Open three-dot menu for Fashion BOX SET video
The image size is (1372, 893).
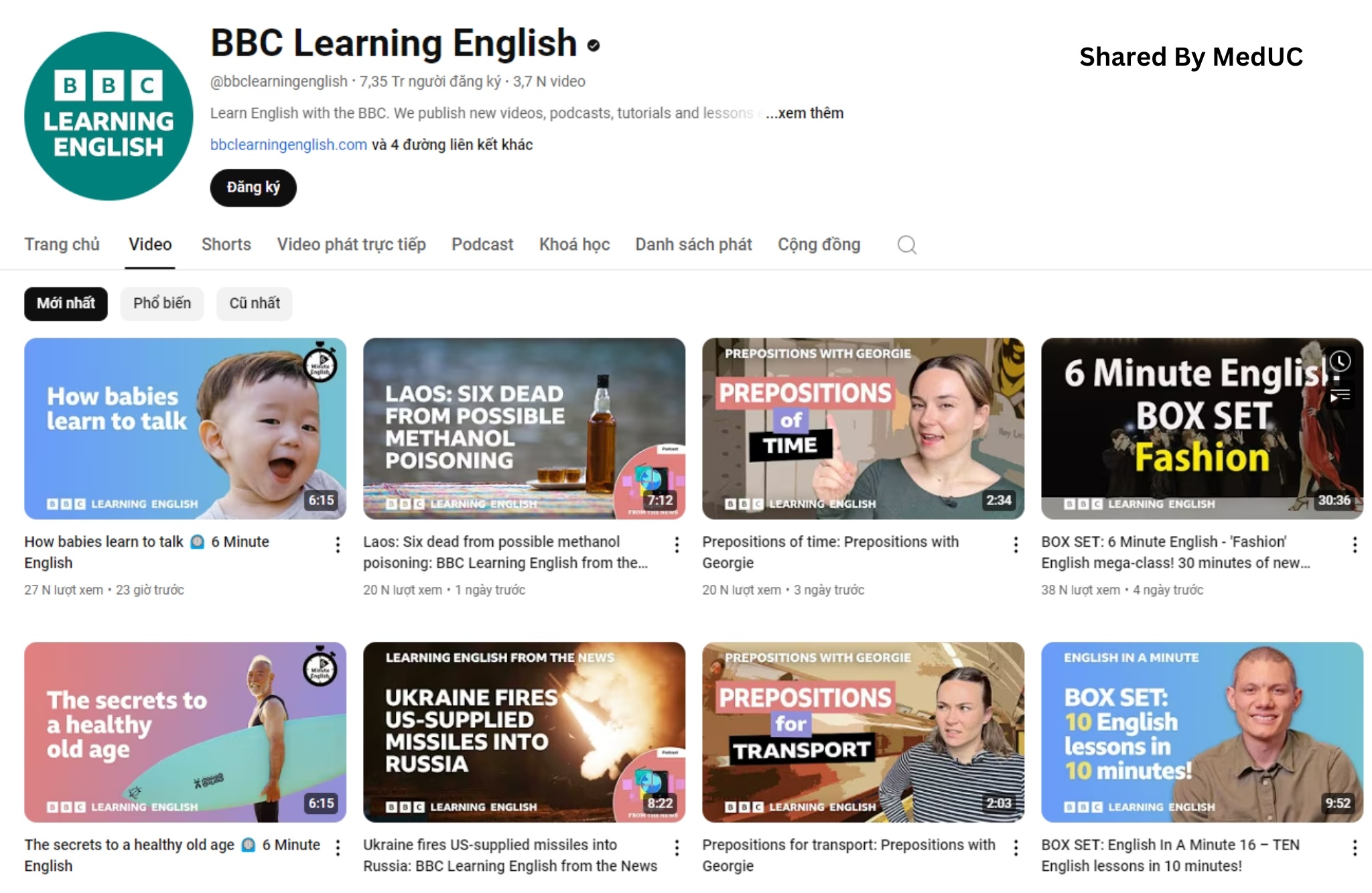pos(1355,545)
